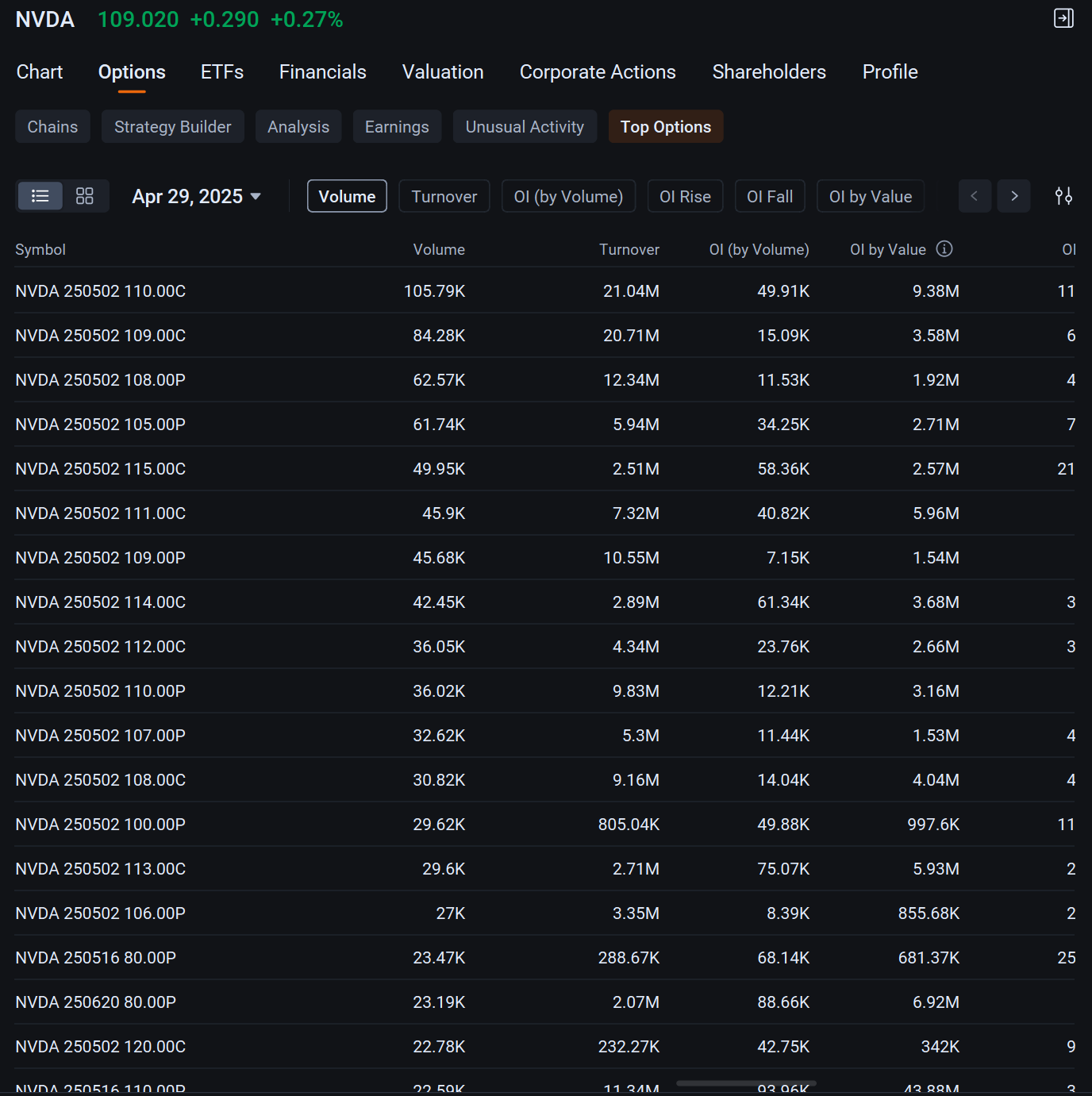
Task: Go to previous page of filters
Action: click(x=975, y=196)
